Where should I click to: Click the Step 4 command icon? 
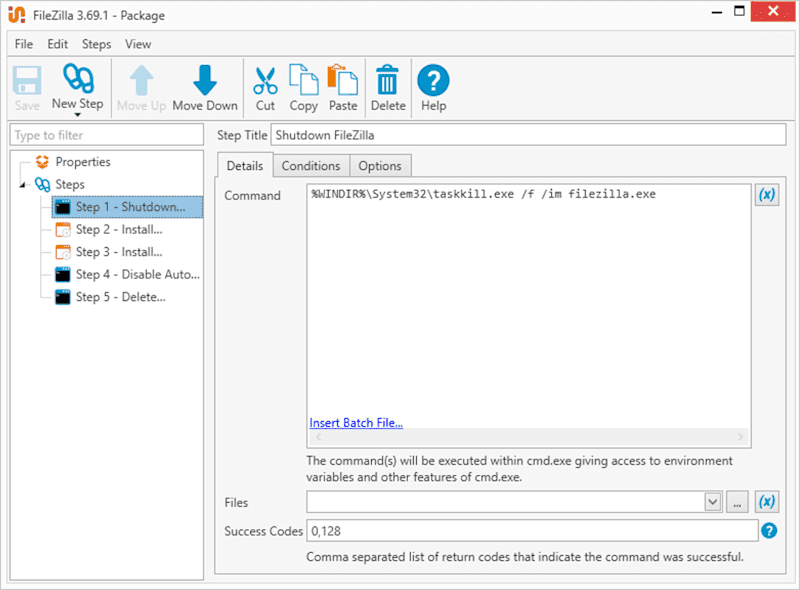[x=63, y=275]
